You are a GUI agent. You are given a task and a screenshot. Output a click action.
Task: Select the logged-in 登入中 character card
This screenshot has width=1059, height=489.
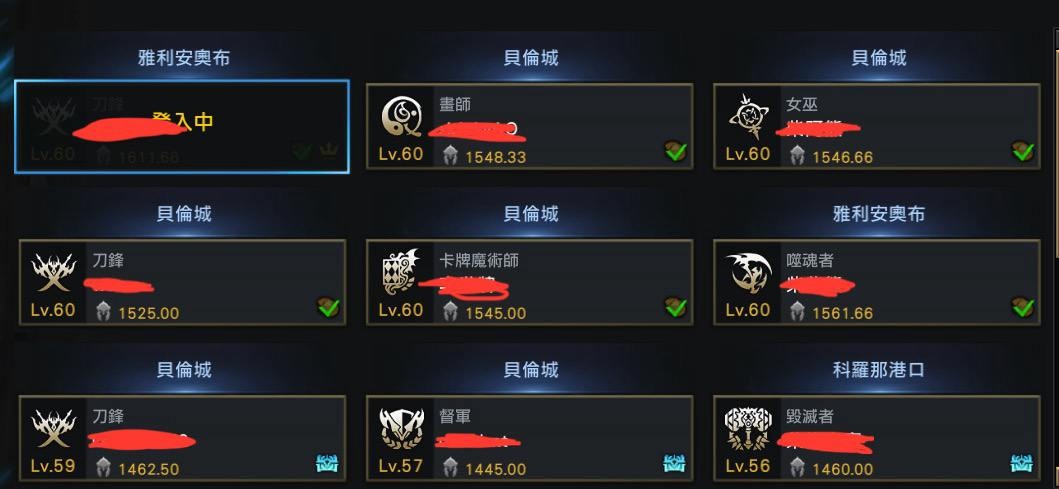click(x=182, y=126)
